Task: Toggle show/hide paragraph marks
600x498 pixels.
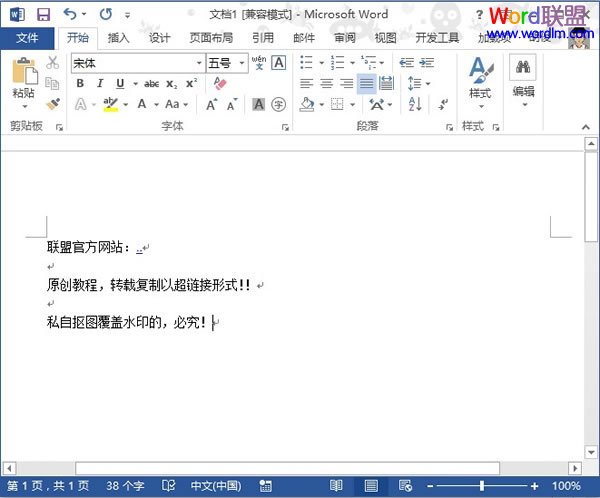Action: point(443,104)
